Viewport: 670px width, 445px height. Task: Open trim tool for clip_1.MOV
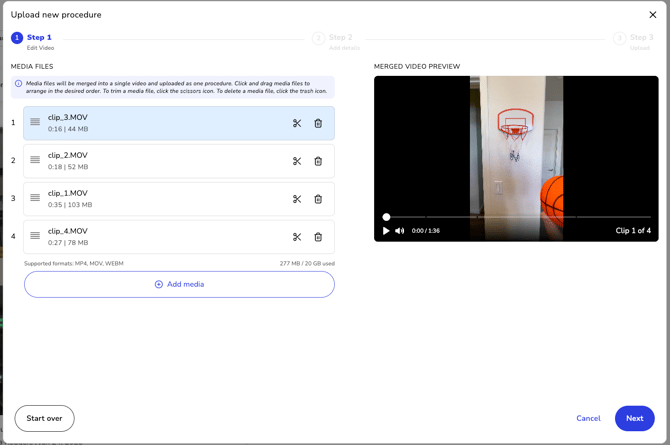coord(297,199)
